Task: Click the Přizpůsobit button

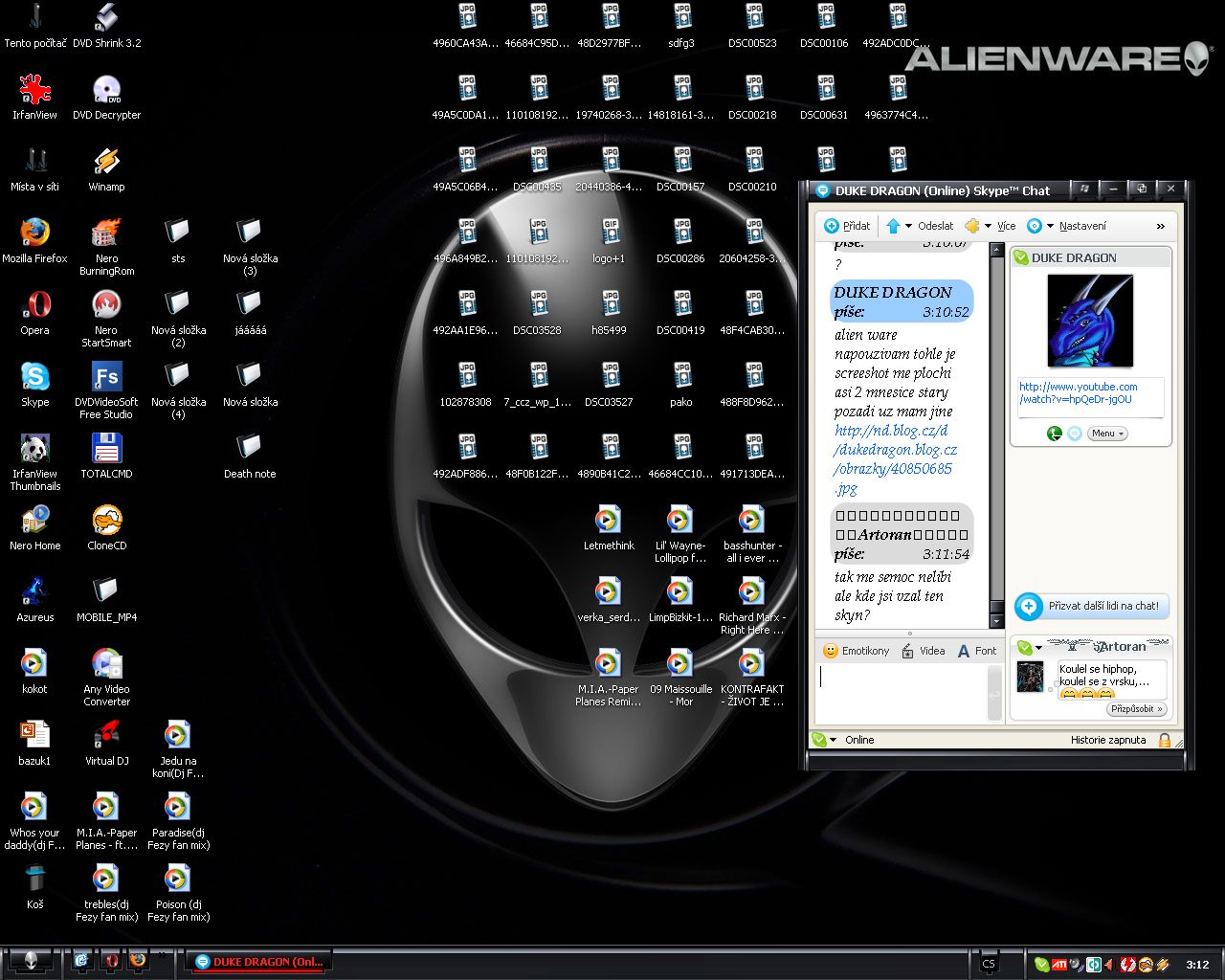Action: [x=1137, y=709]
